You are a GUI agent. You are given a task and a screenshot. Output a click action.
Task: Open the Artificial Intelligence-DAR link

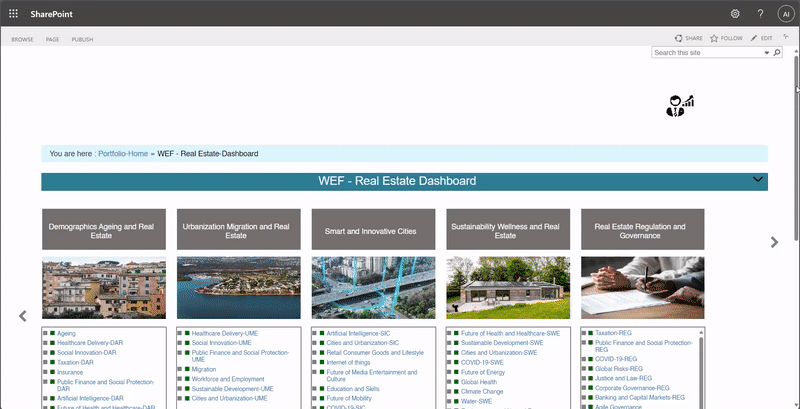[91, 398]
